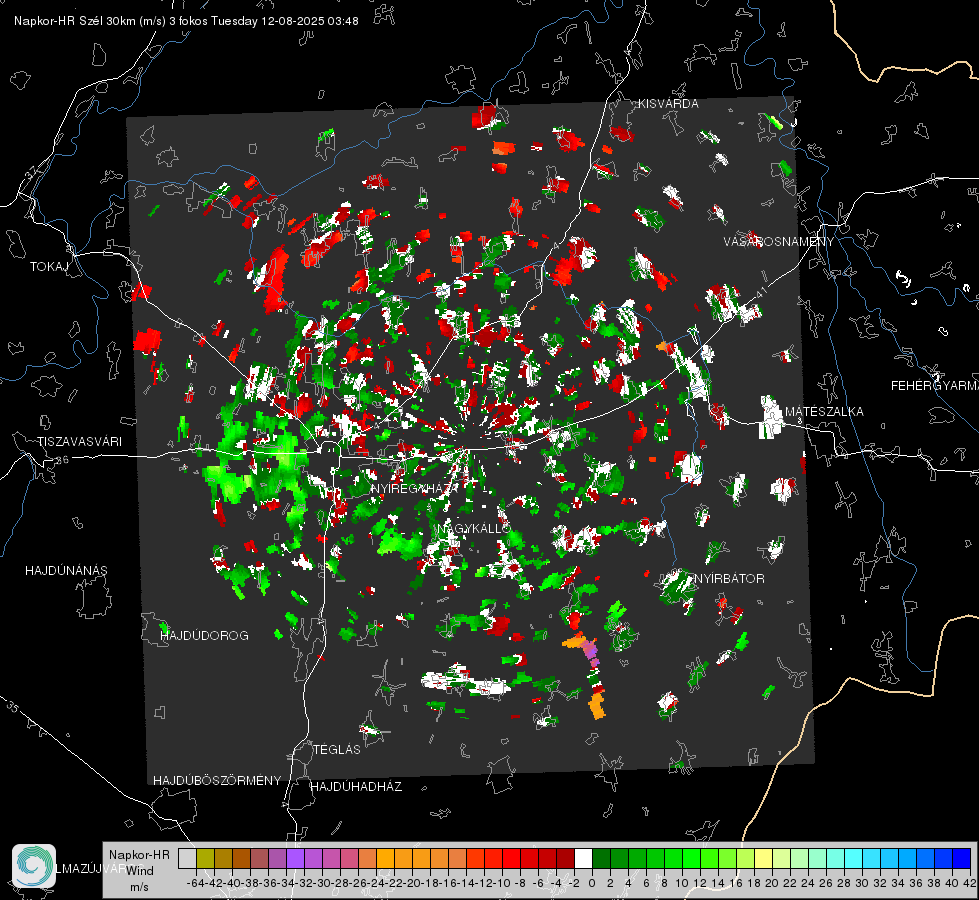Click the HAJDÚHADHÁZ label

[x=357, y=787]
